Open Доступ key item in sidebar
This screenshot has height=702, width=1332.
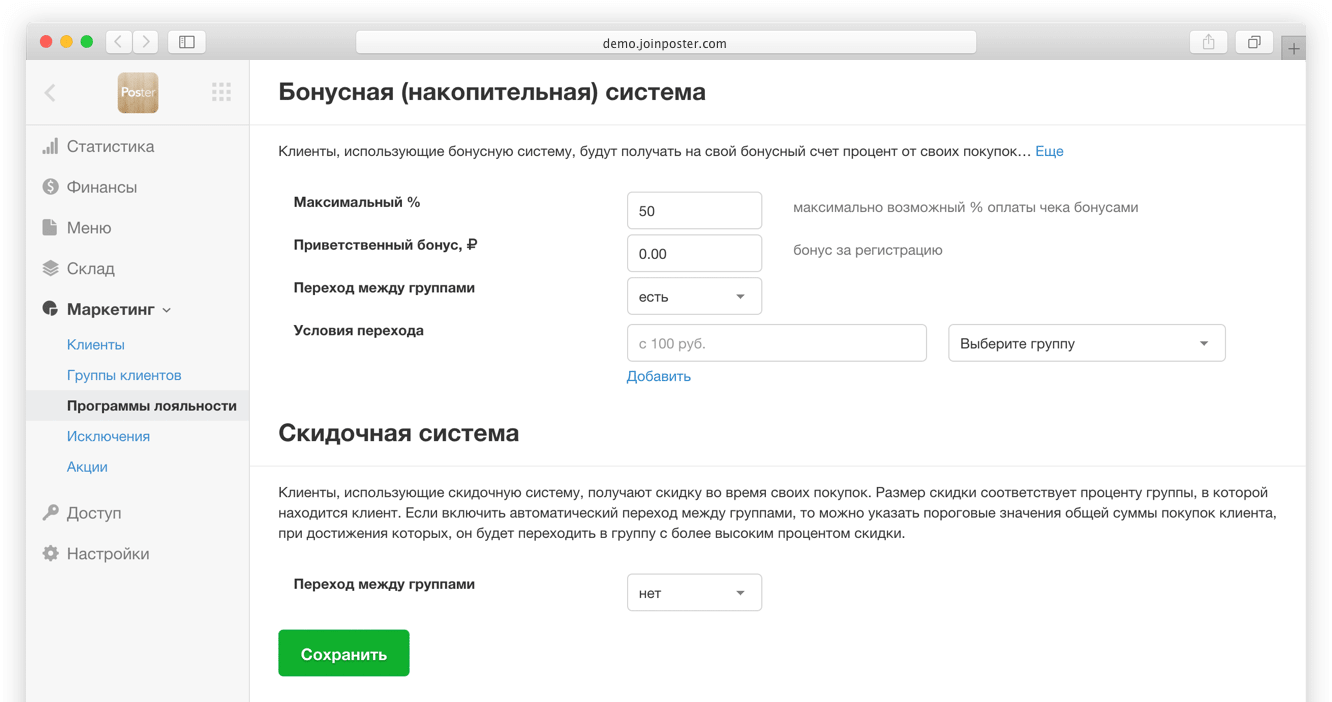(81, 512)
